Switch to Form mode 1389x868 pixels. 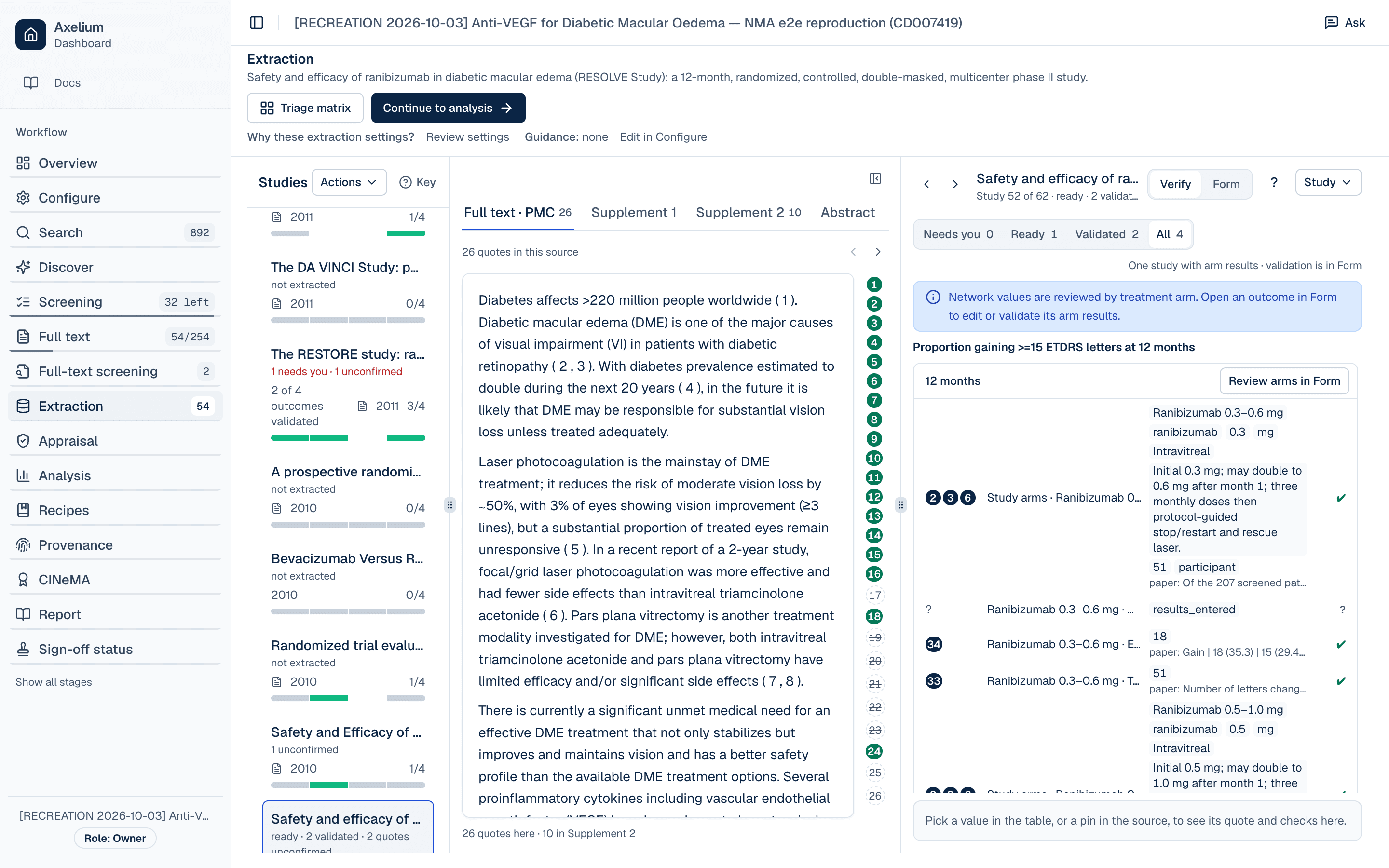[1226, 184]
